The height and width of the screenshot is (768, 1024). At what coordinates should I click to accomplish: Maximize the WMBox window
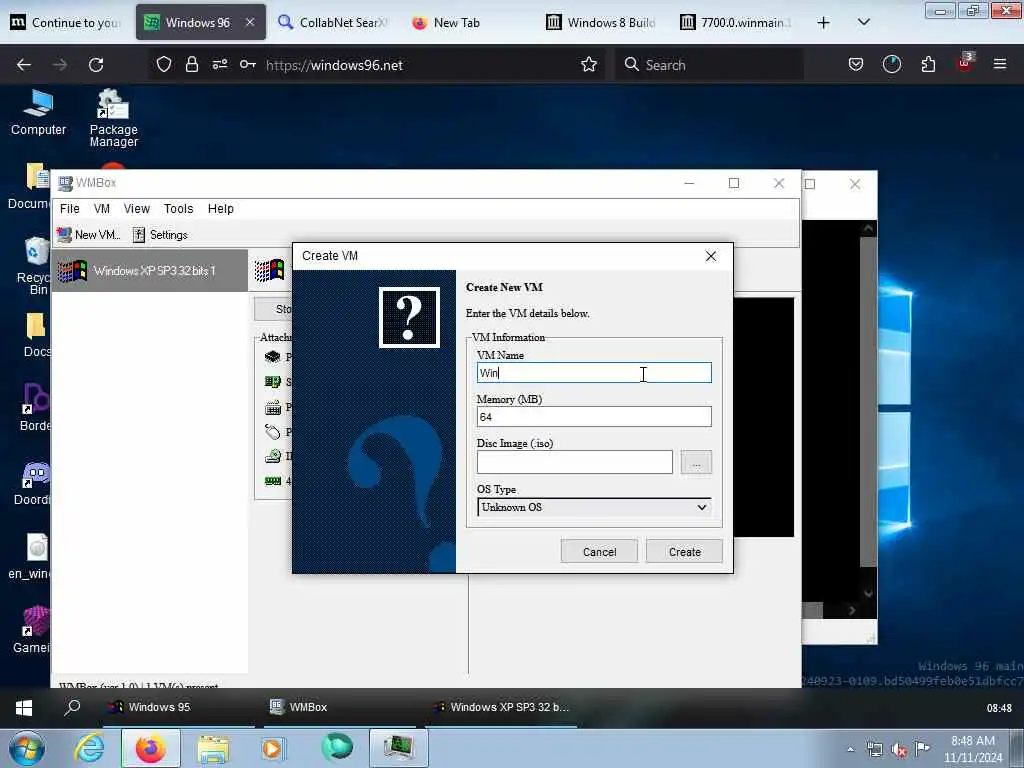tap(733, 184)
